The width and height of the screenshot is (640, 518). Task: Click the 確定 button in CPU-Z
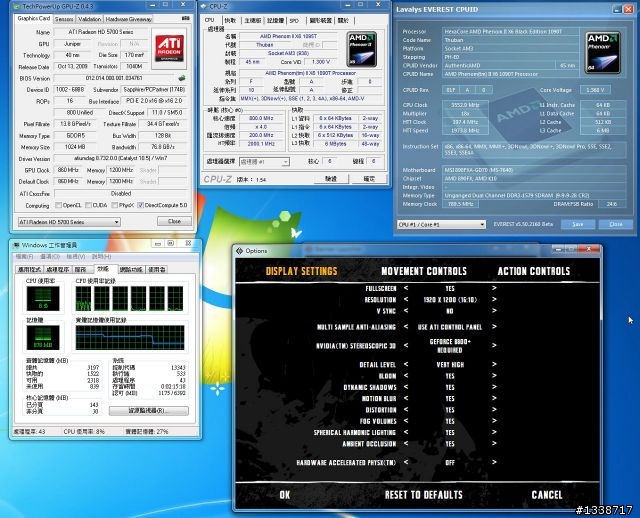[x=369, y=178]
